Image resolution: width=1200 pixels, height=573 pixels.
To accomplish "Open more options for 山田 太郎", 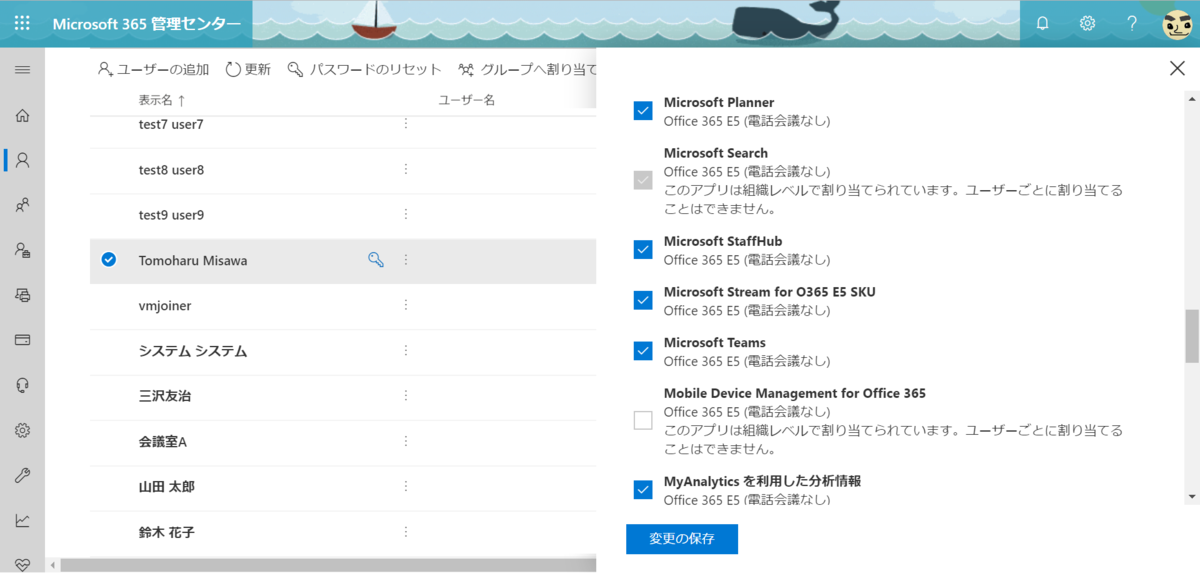I will coord(406,486).
